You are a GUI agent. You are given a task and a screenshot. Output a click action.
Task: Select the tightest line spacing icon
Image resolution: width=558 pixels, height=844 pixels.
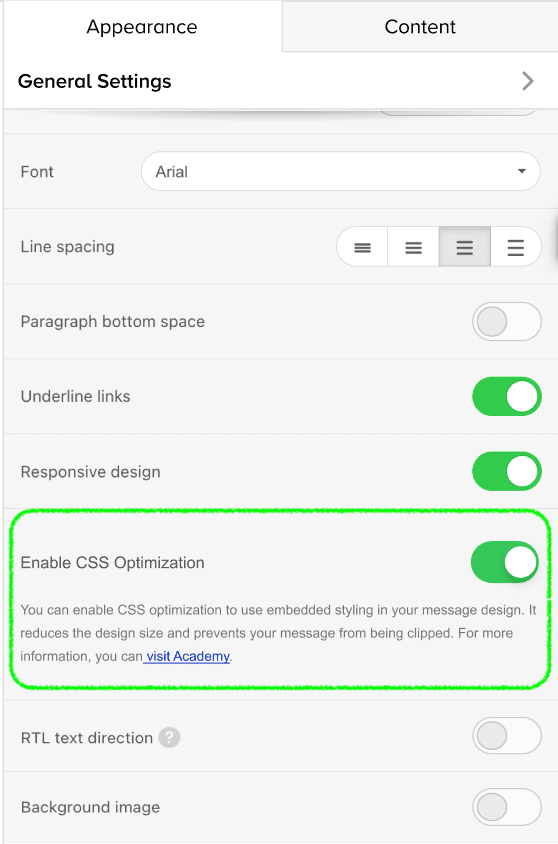click(x=362, y=247)
